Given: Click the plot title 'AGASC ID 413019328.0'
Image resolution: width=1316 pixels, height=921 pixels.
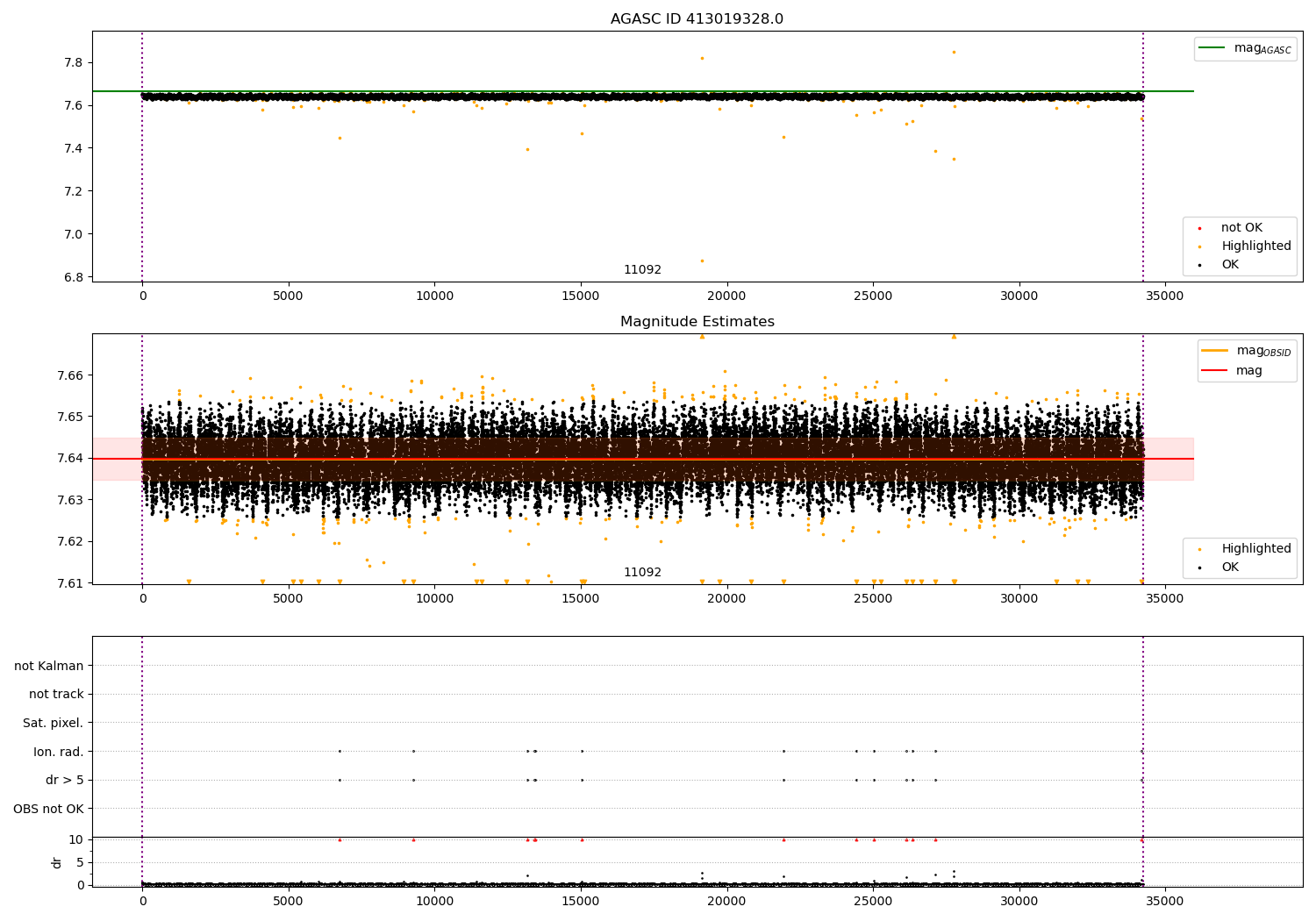Looking at the screenshot, I should pyautogui.click(x=697, y=19).
